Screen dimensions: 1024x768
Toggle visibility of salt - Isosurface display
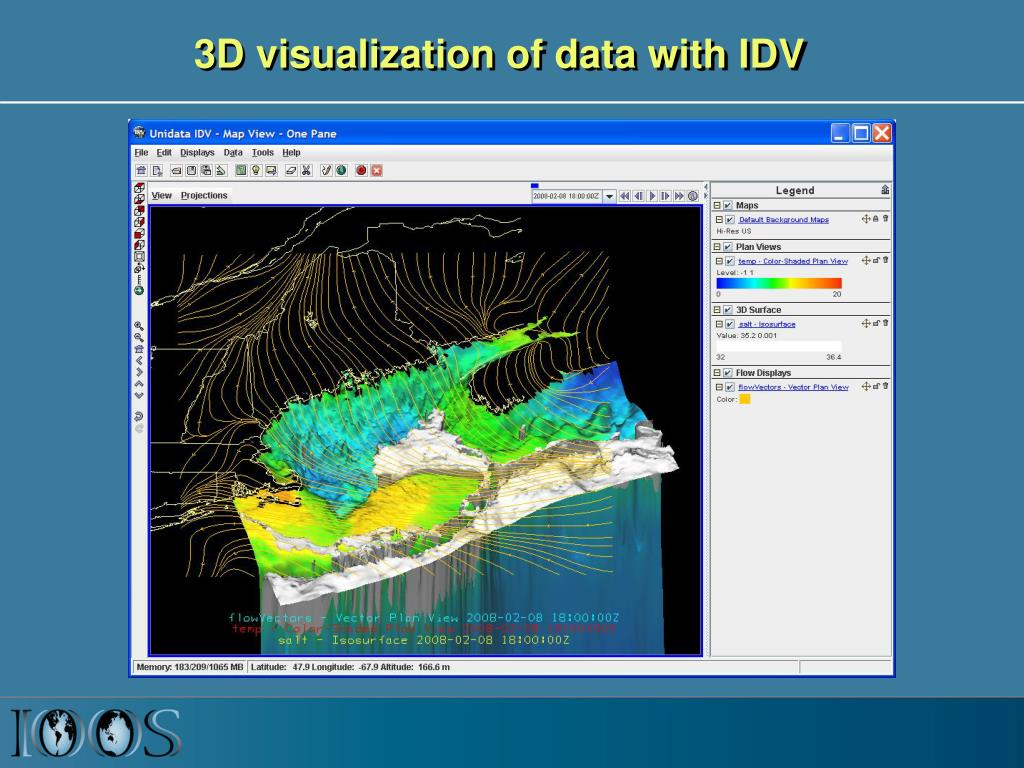click(x=730, y=324)
